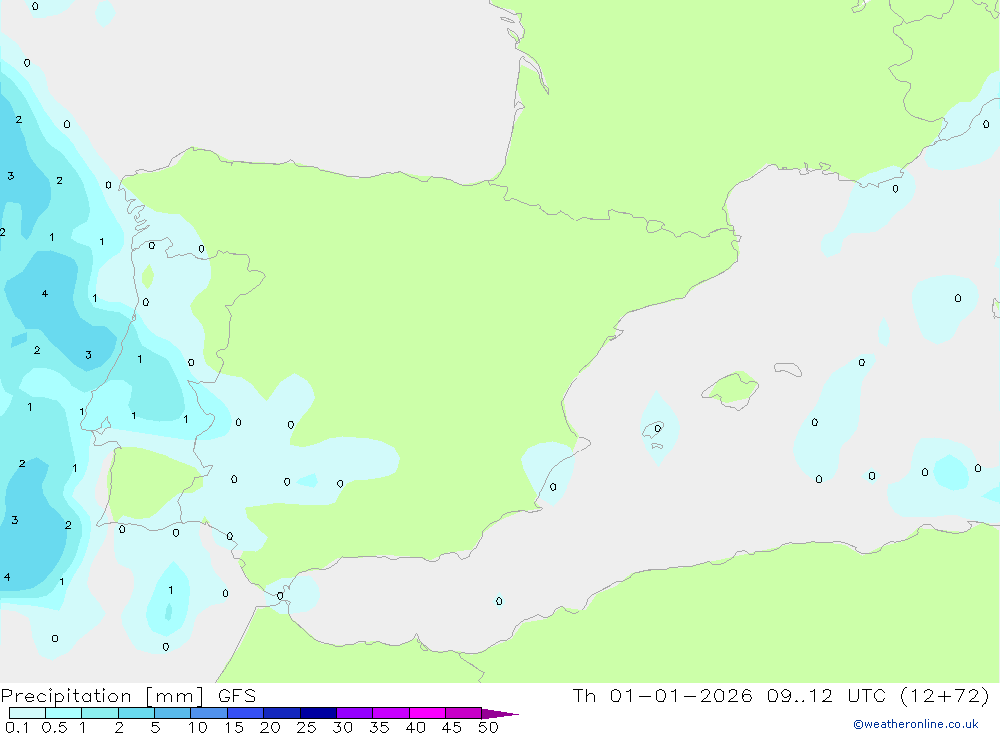Click the "Th 01-01-2026" date text

tap(663, 695)
